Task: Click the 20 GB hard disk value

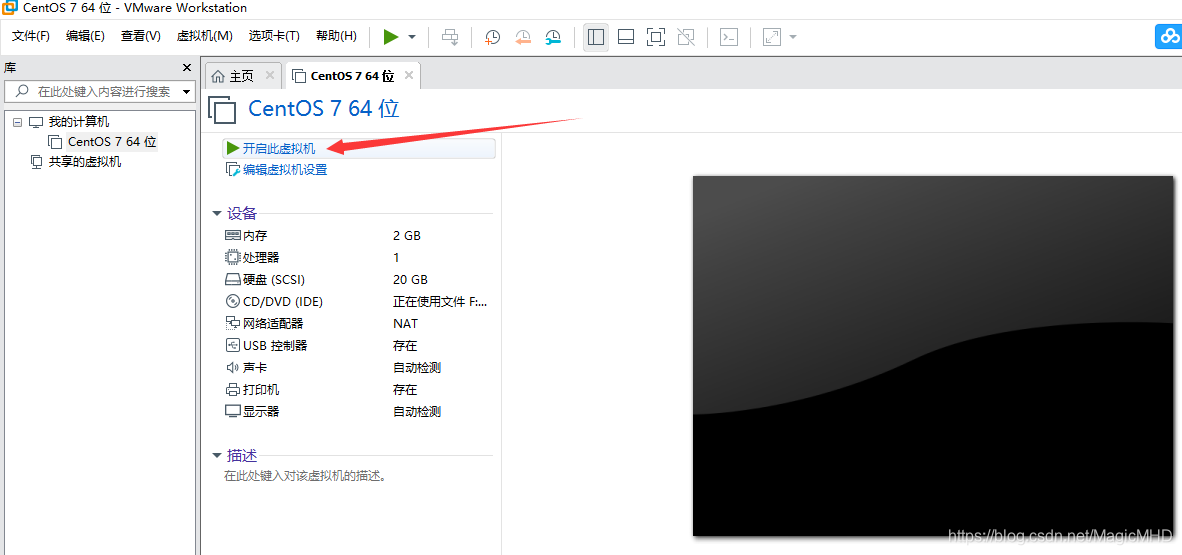Action: tap(411, 280)
